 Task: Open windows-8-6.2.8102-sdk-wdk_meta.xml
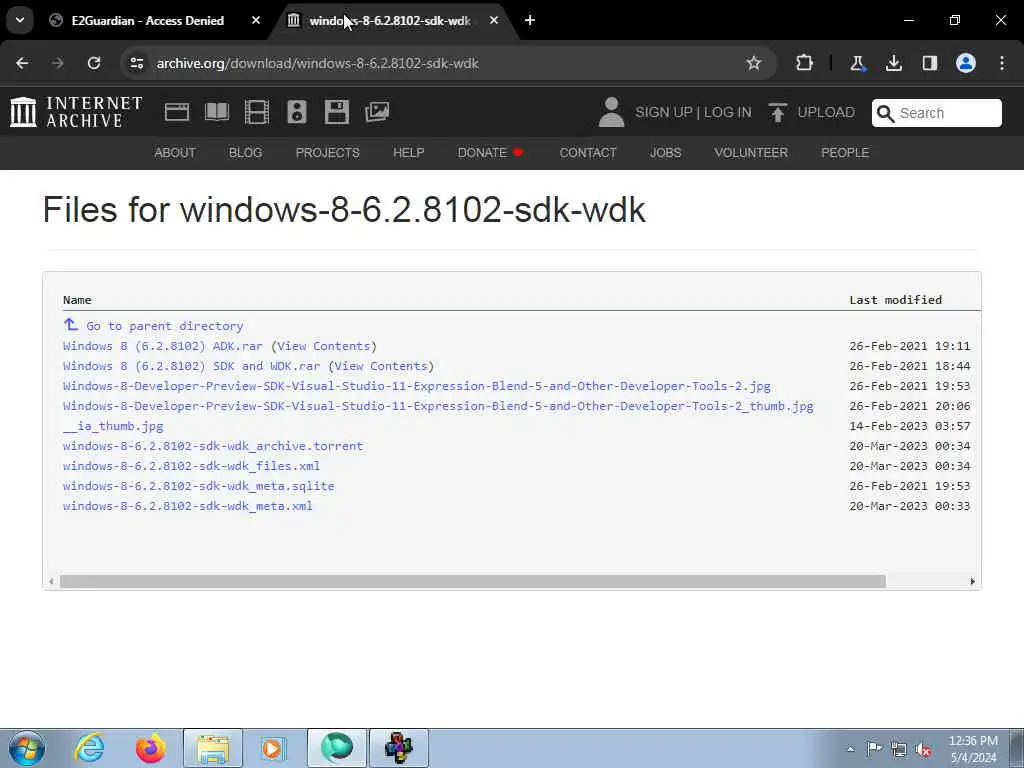click(x=187, y=506)
